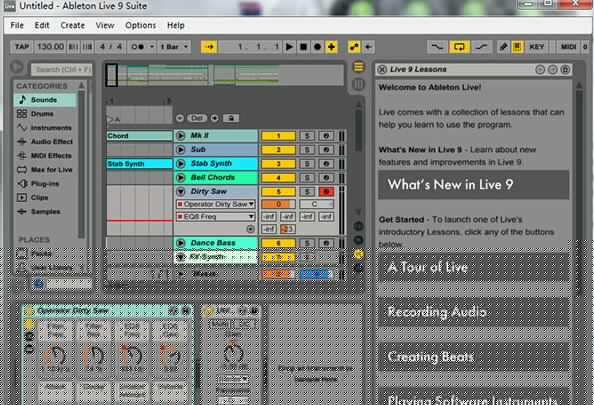
Task: Disarm the Dirty Saw record button
Action: pyautogui.click(x=326, y=192)
